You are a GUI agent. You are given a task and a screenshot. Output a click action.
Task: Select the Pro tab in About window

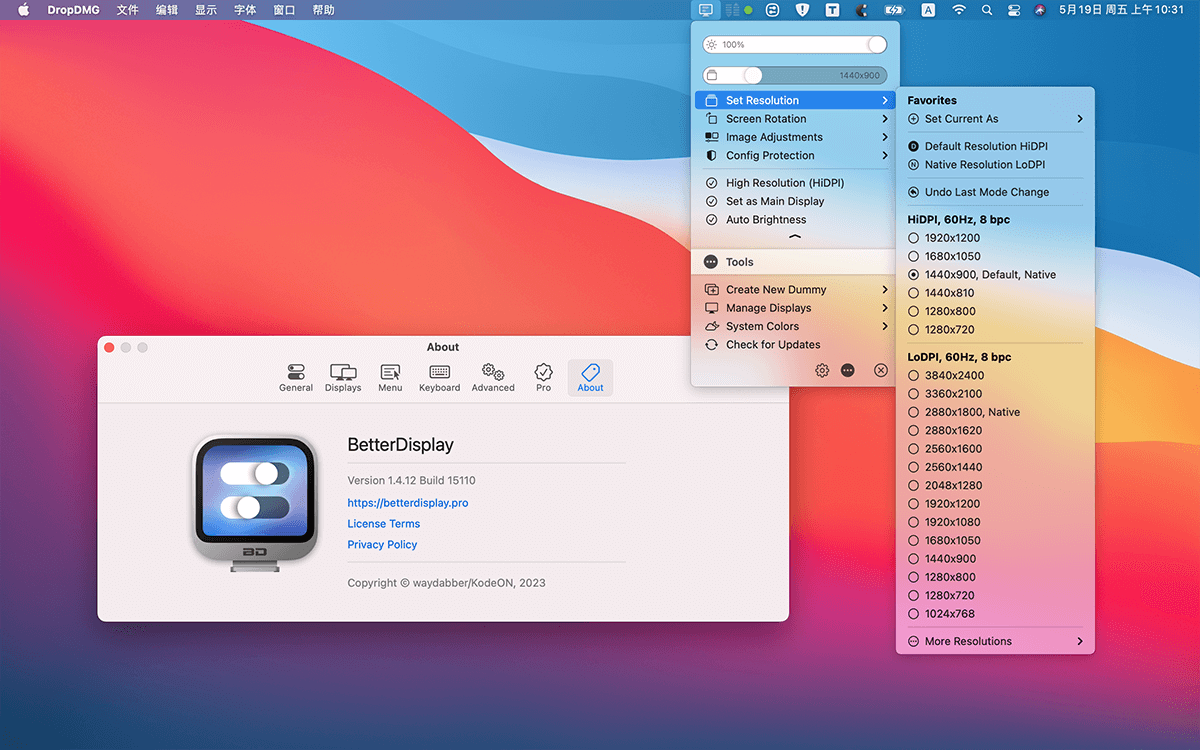pyautogui.click(x=543, y=377)
